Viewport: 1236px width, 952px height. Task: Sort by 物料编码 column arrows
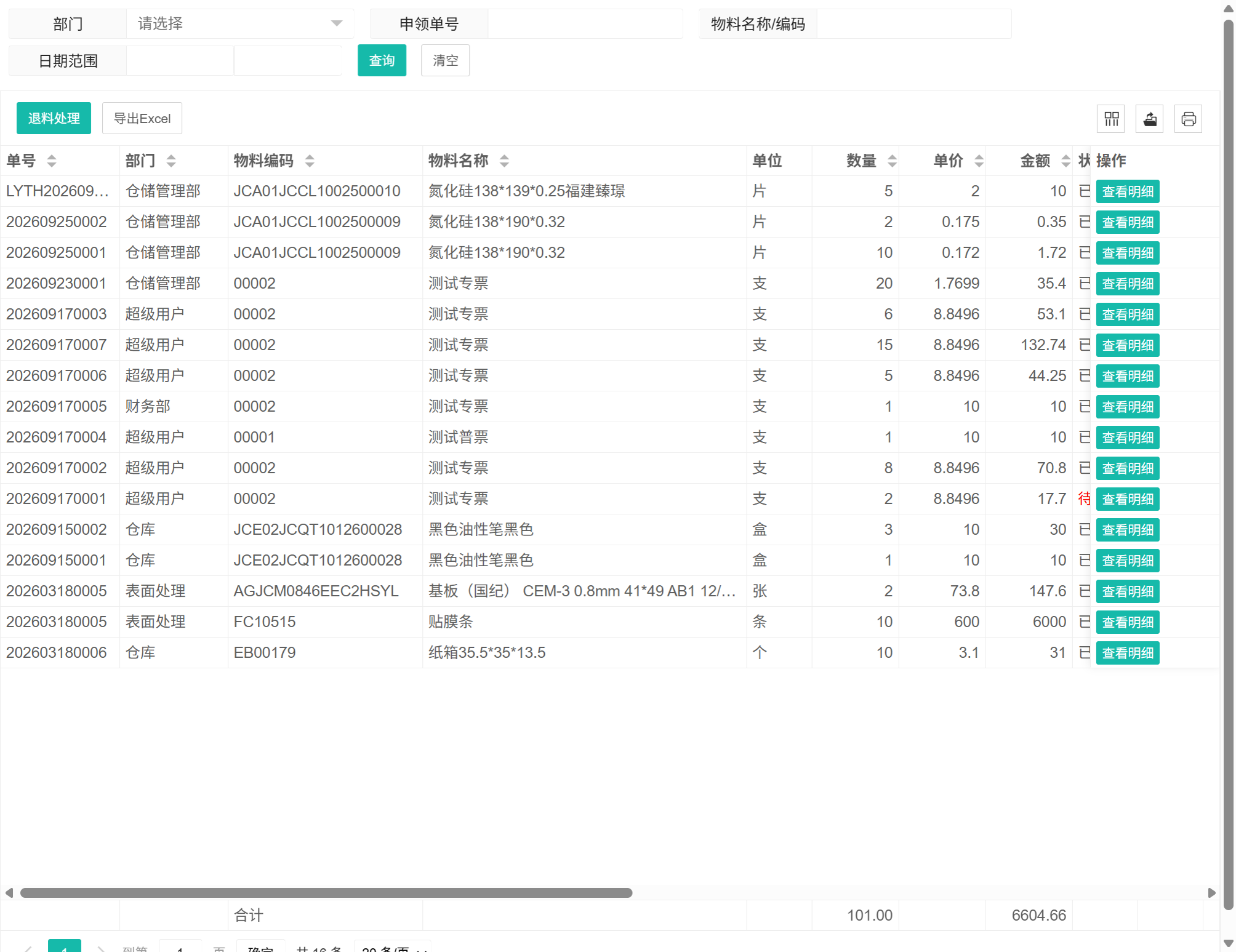click(x=310, y=161)
